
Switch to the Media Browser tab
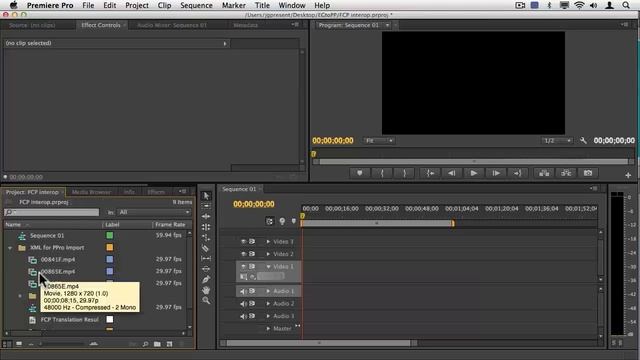pos(91,192)
